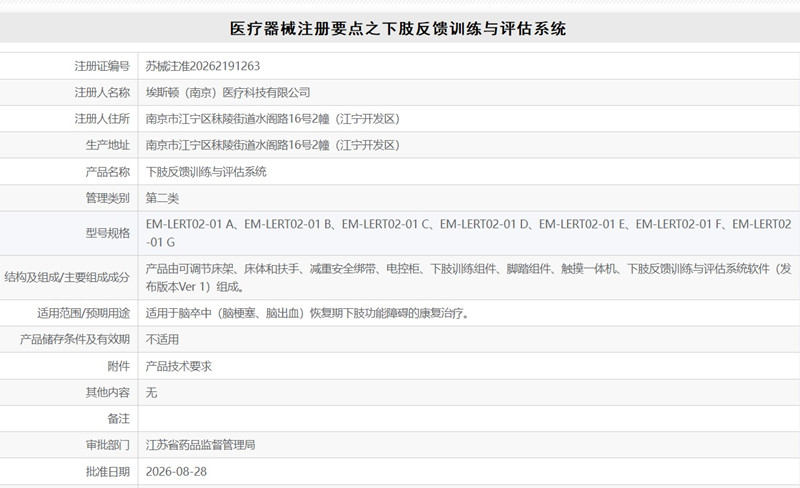This screenshot has height=488, width=800.
Task: Click the 注册人住所 label
Action: [102, 119]
